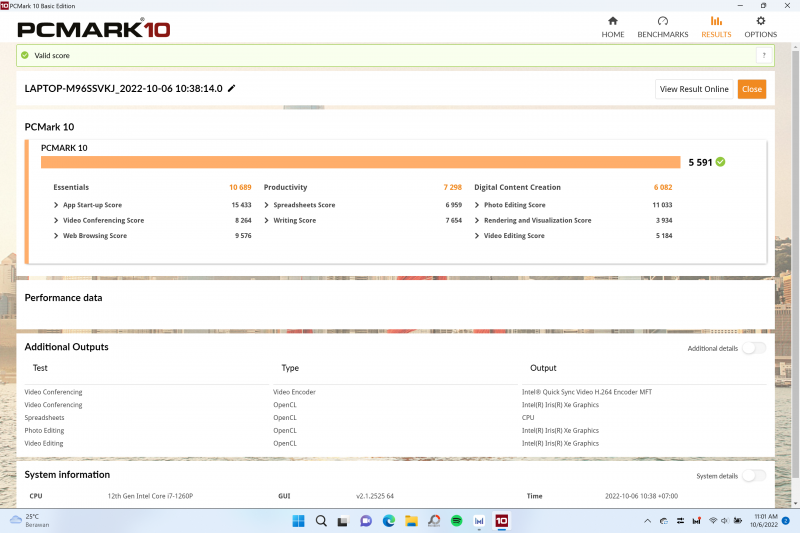This screenshot has height=533, width=800.
Task: Click the Photo Editing row in Additional Outputs
Action: tap(395, 430)
